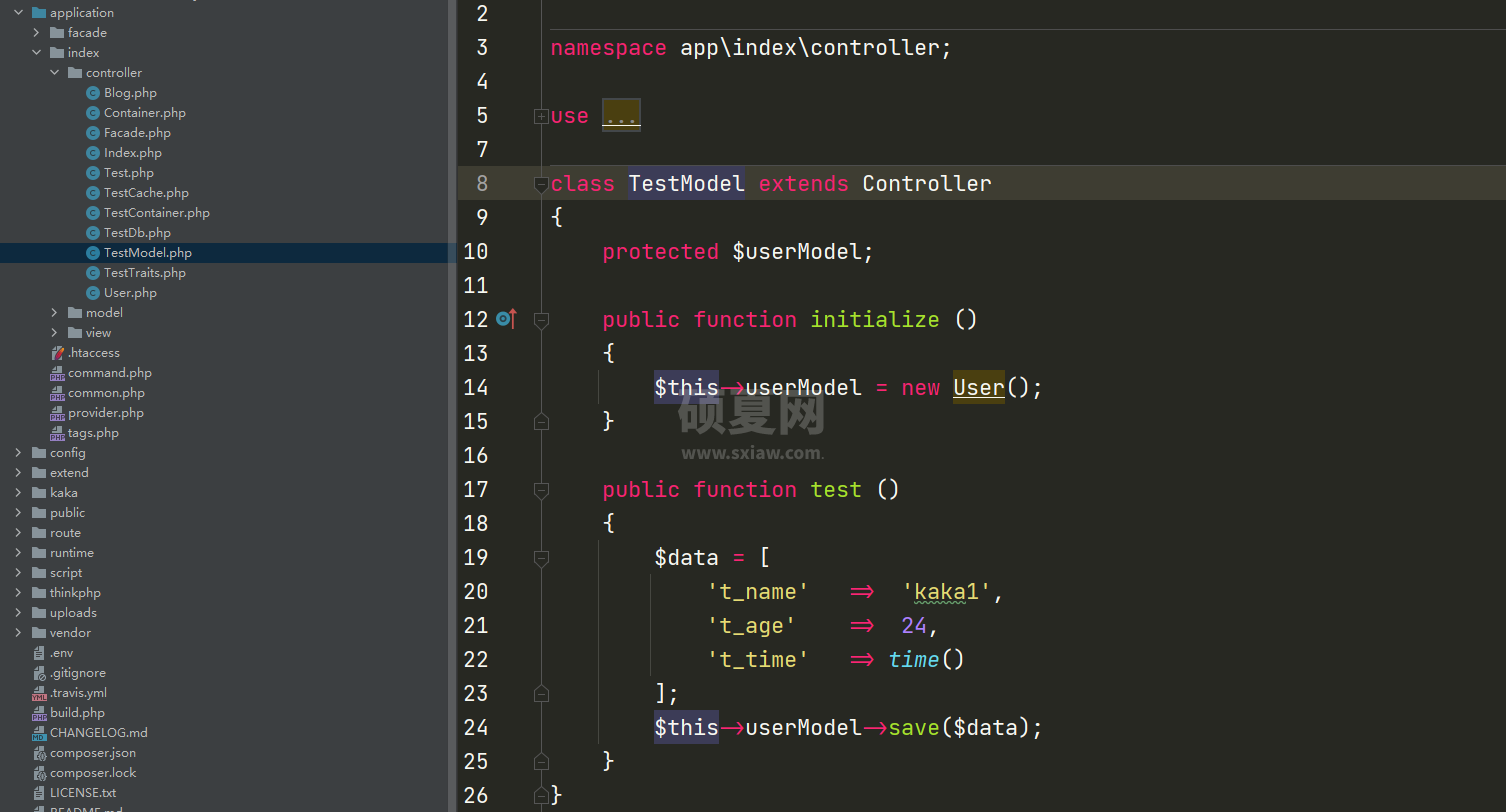
Task: Open TestContainer.php file
Action: pos(156,213)
